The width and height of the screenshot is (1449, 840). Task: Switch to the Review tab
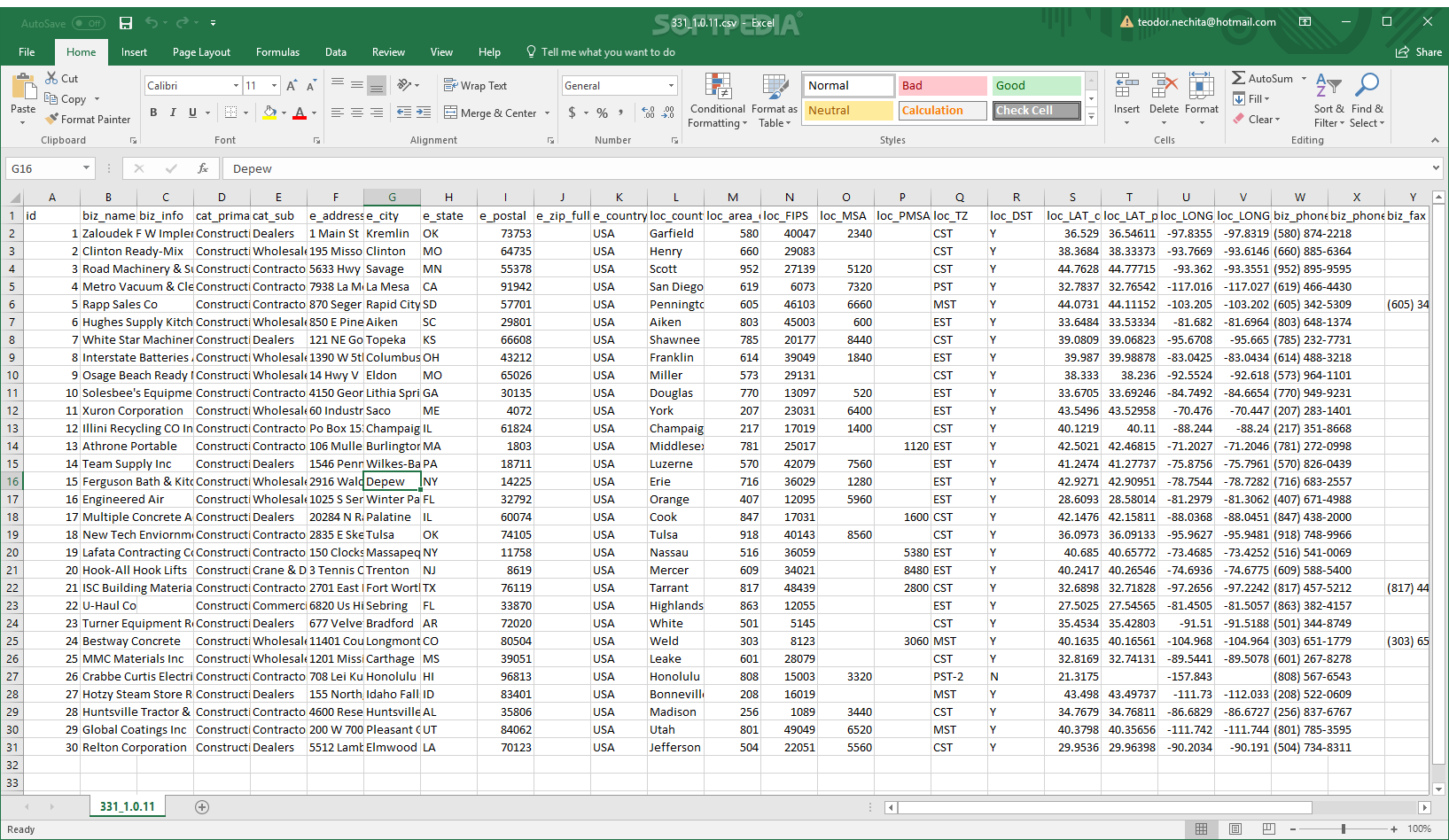click(388, 52)
